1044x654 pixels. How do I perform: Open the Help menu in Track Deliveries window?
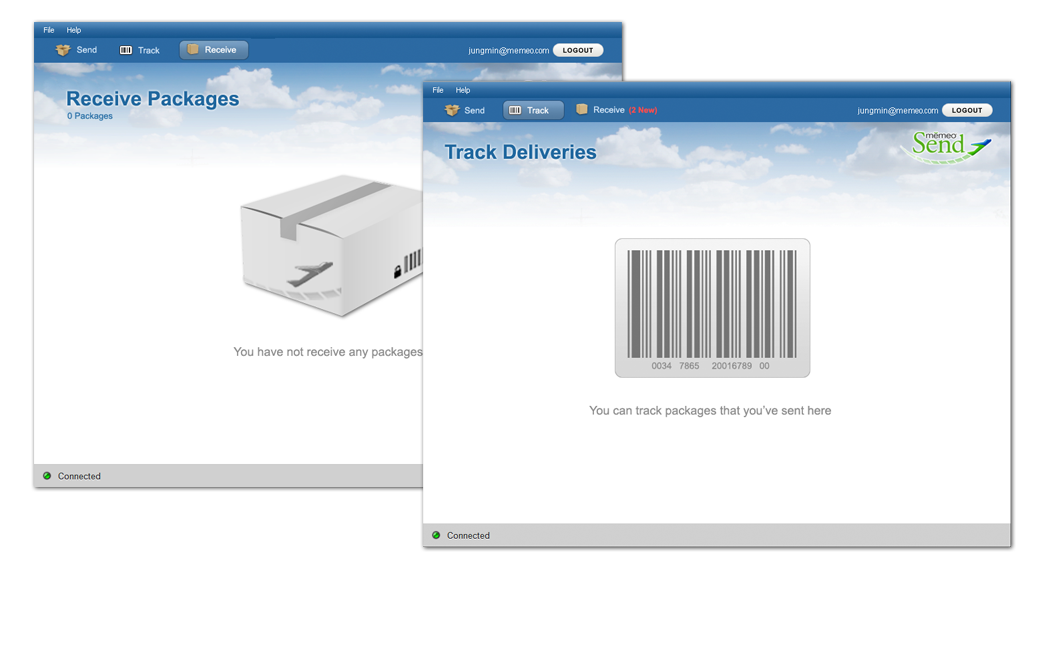tap(463, 90)
